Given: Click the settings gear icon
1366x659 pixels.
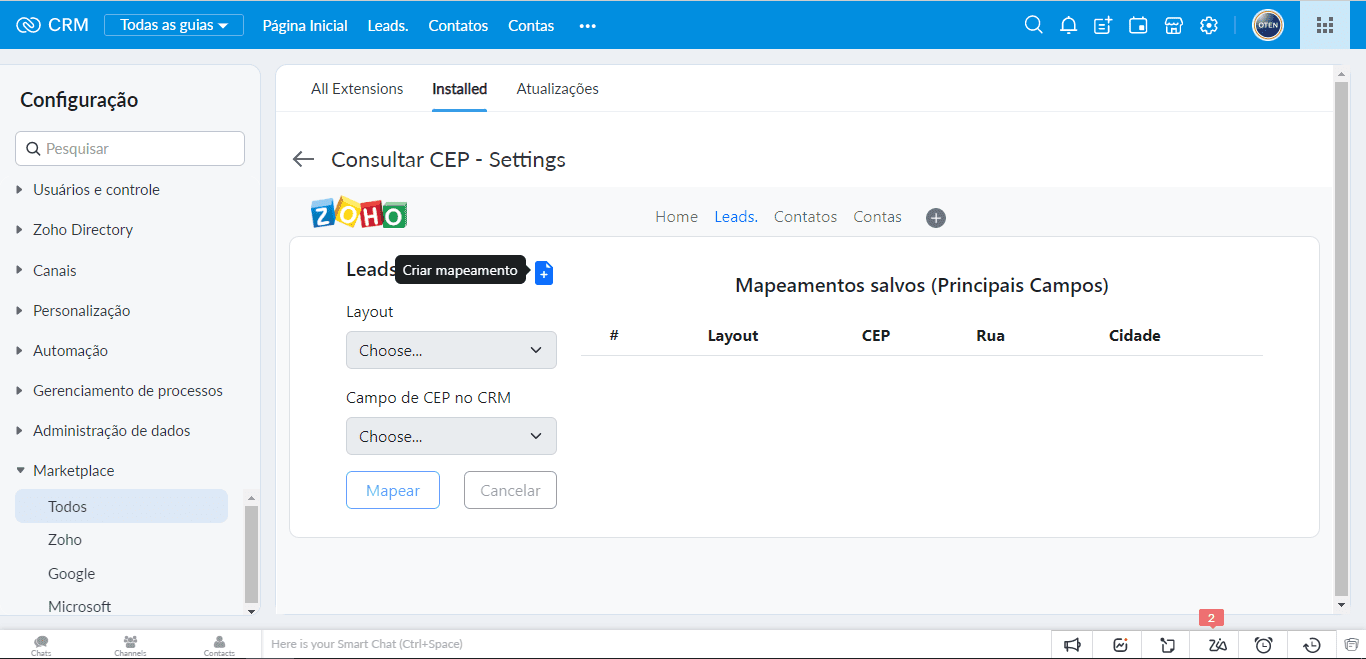Looking at the screenshot, I should [1209, 25].
